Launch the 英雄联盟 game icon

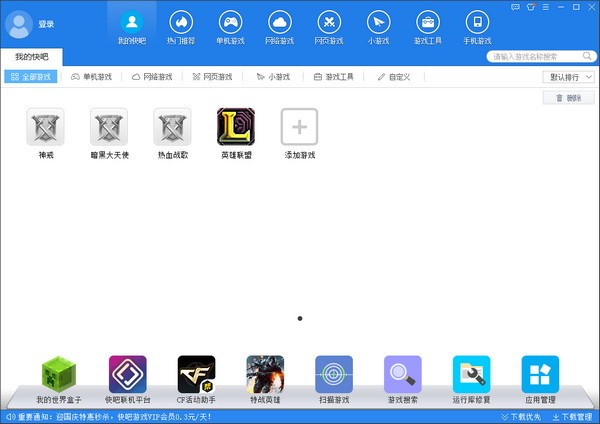(x=236, y=127)
